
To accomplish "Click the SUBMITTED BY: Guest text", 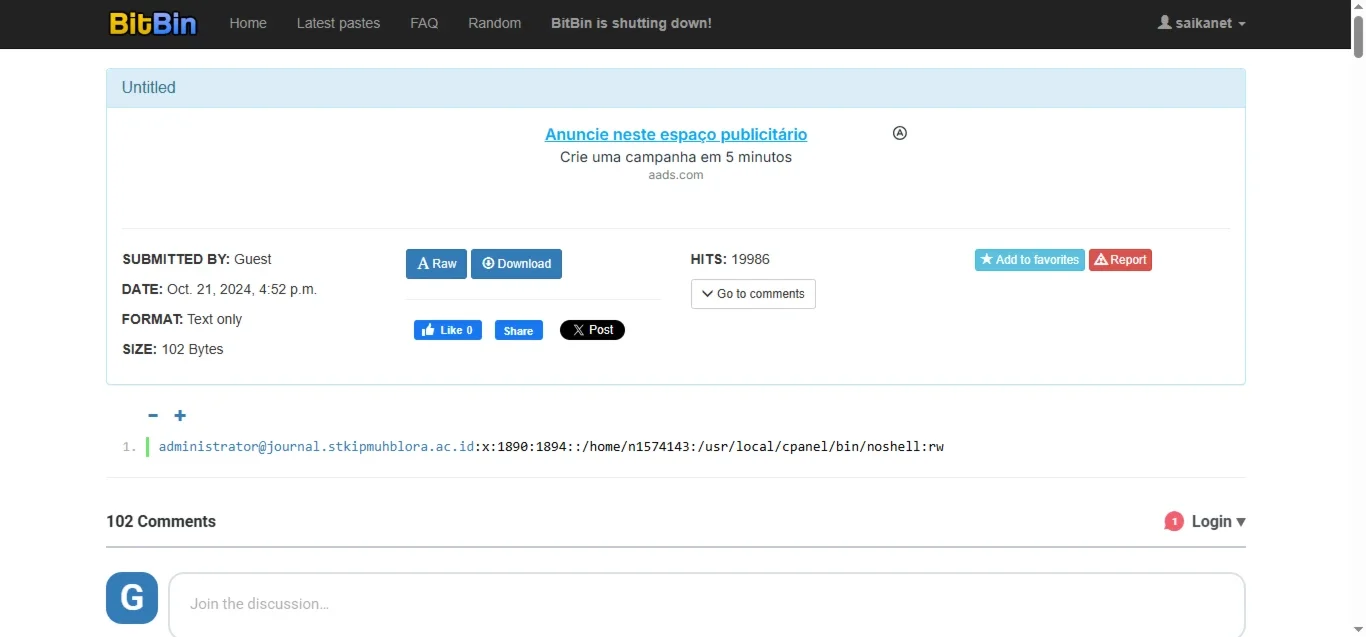I will point(197,259).
